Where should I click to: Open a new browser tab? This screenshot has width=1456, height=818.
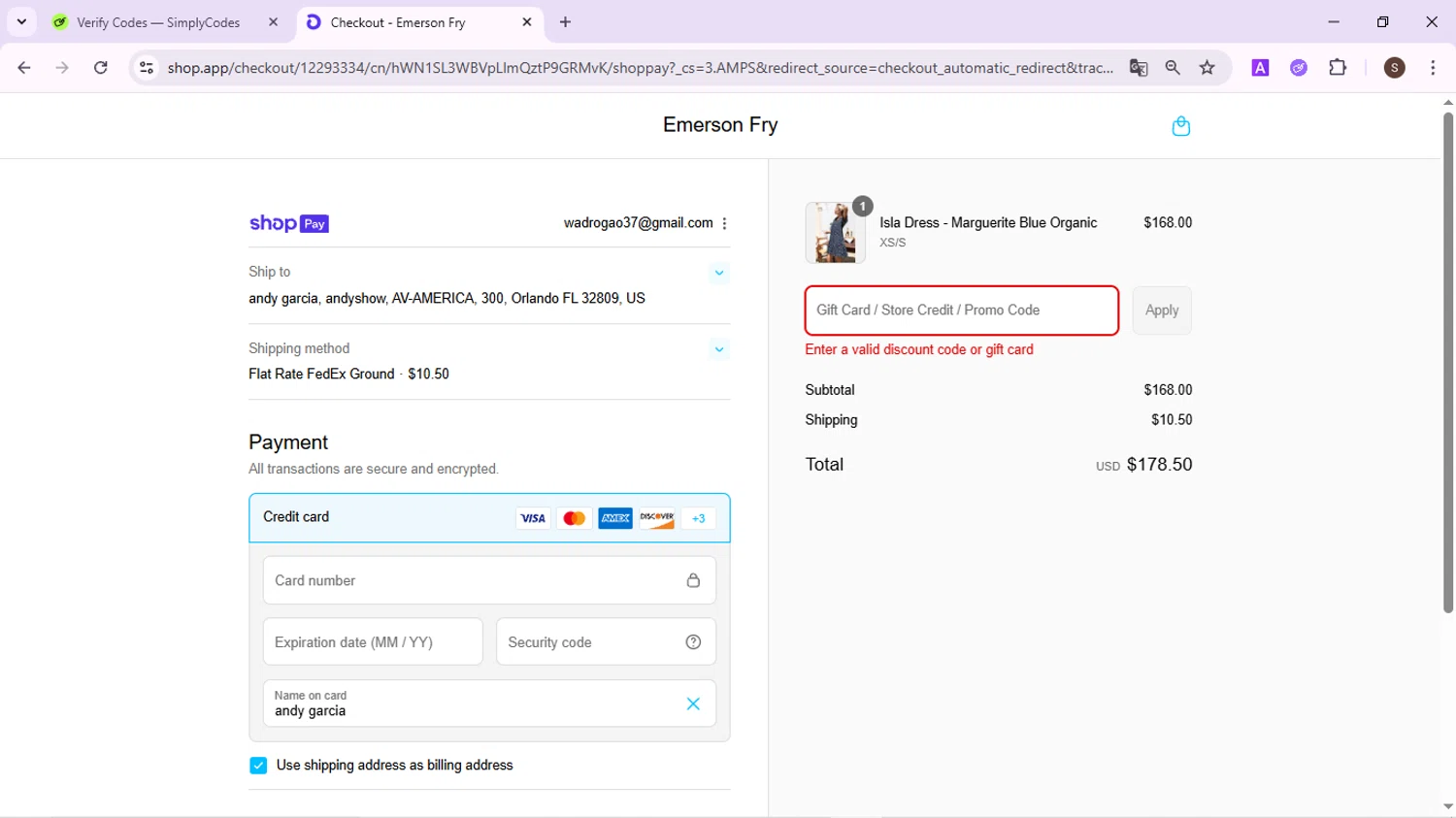[566, 22]
